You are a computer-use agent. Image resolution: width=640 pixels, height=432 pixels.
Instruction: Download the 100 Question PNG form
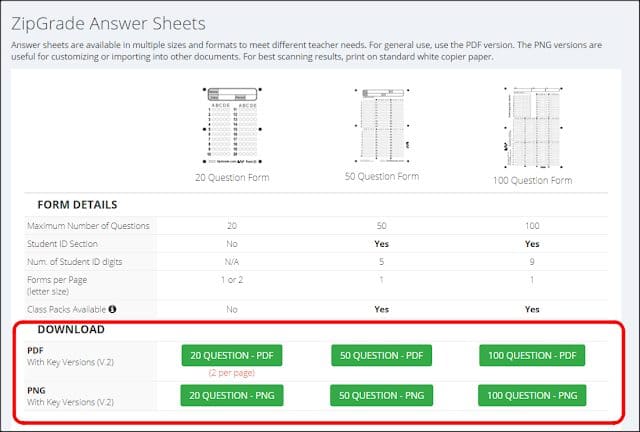(532, 395)
